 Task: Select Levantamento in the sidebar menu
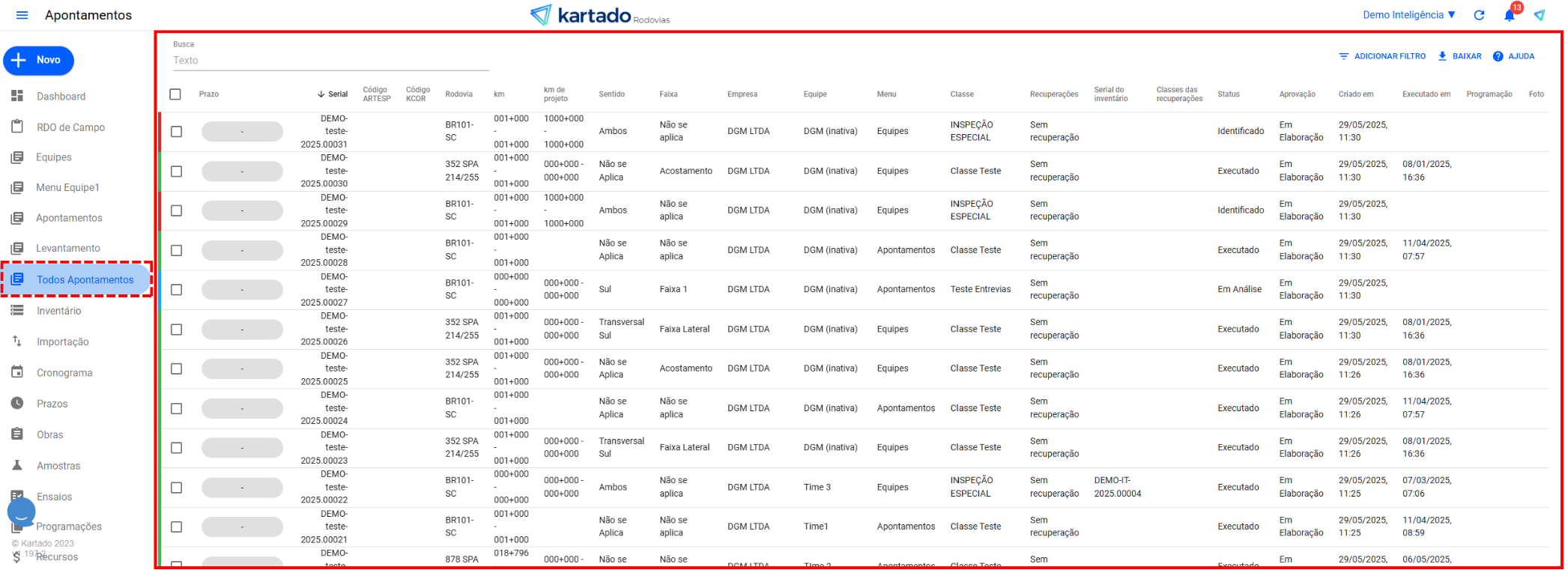point(67,248)
